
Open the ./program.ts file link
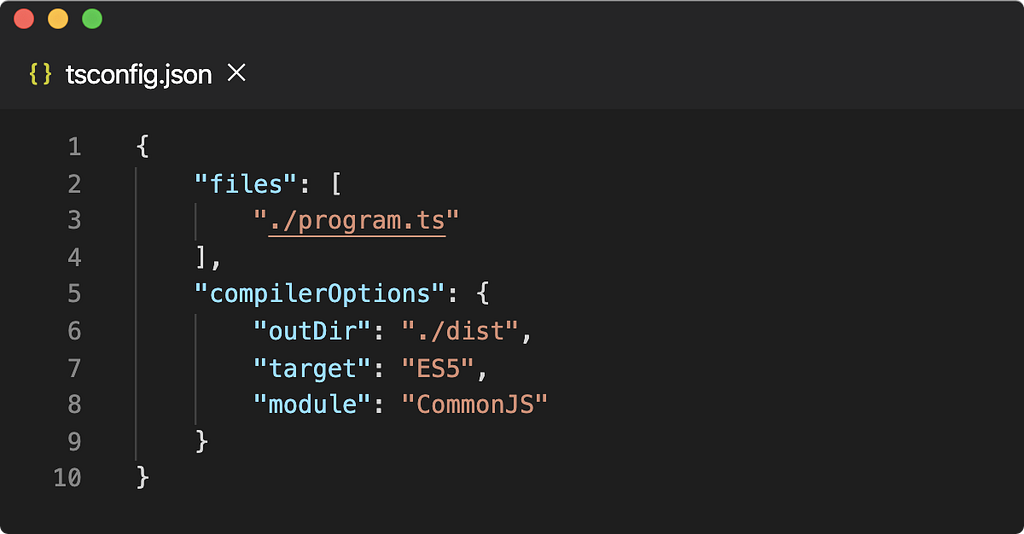357,221
